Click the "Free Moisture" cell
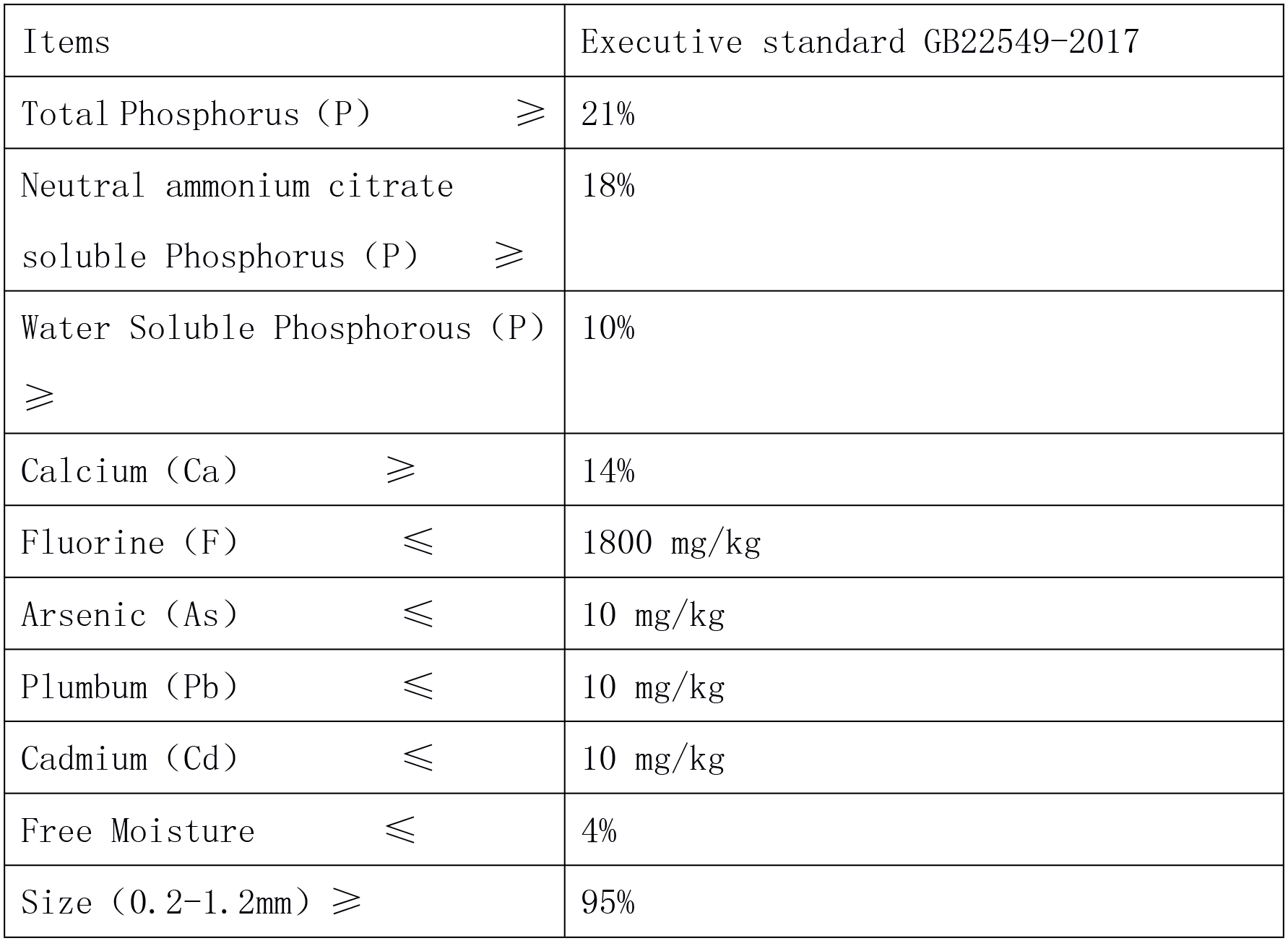The image size is (1288, 941). tap(138, 831)
